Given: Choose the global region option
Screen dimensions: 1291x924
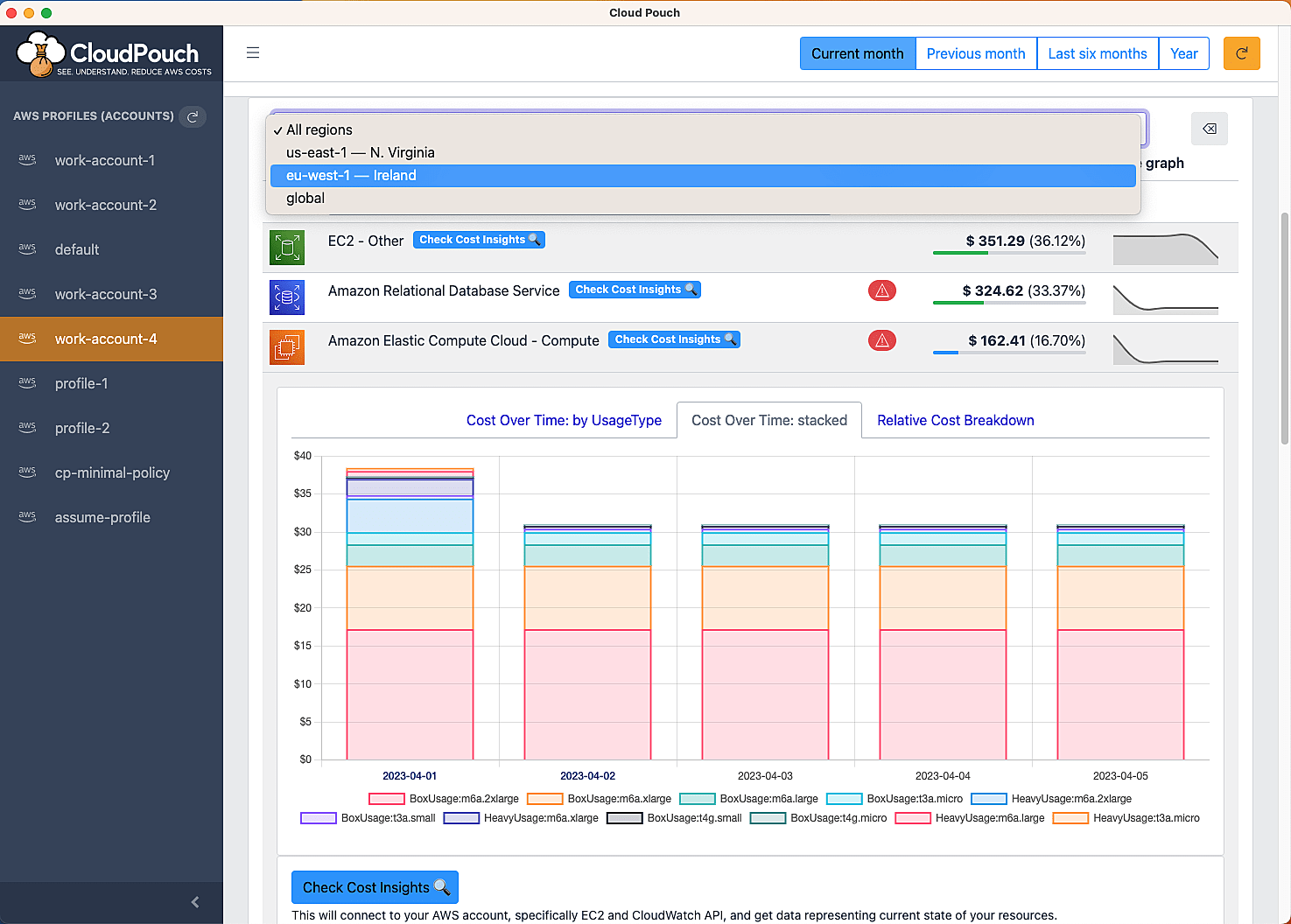Looking at the screenshot, I should (703, 198).
